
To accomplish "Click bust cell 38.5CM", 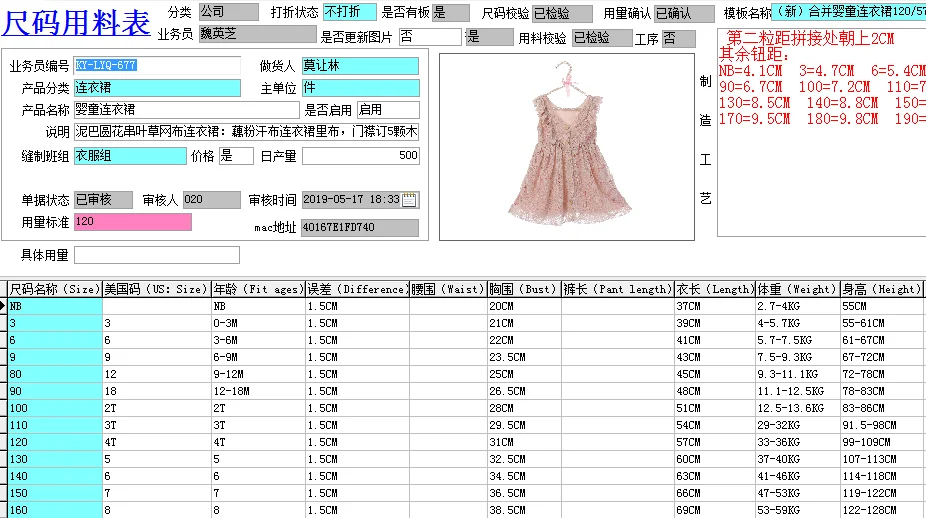I will point(524,510).
